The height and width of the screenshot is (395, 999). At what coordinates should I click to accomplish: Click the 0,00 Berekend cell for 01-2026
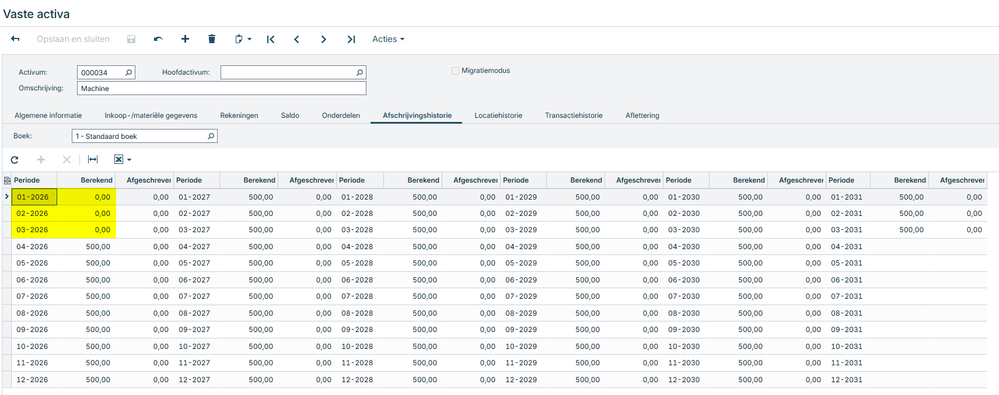coord(87,197)
